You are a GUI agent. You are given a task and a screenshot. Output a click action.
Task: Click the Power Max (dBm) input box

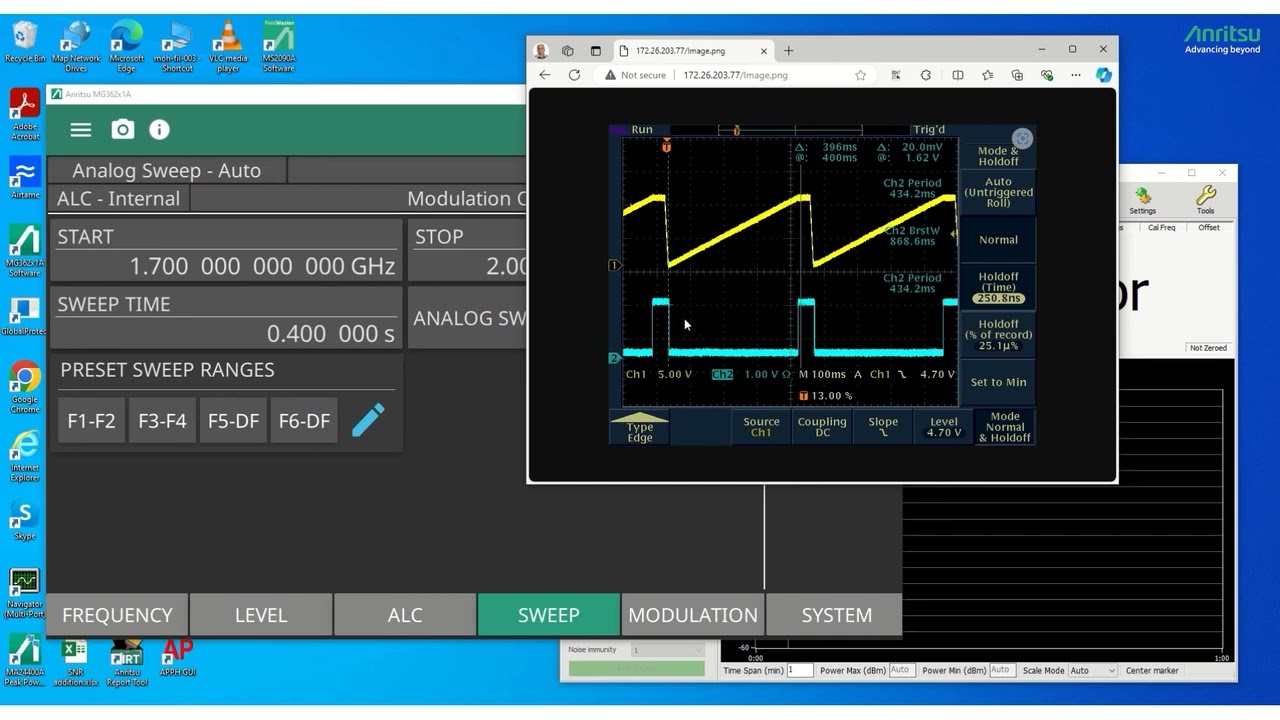[x=901, y=670]
